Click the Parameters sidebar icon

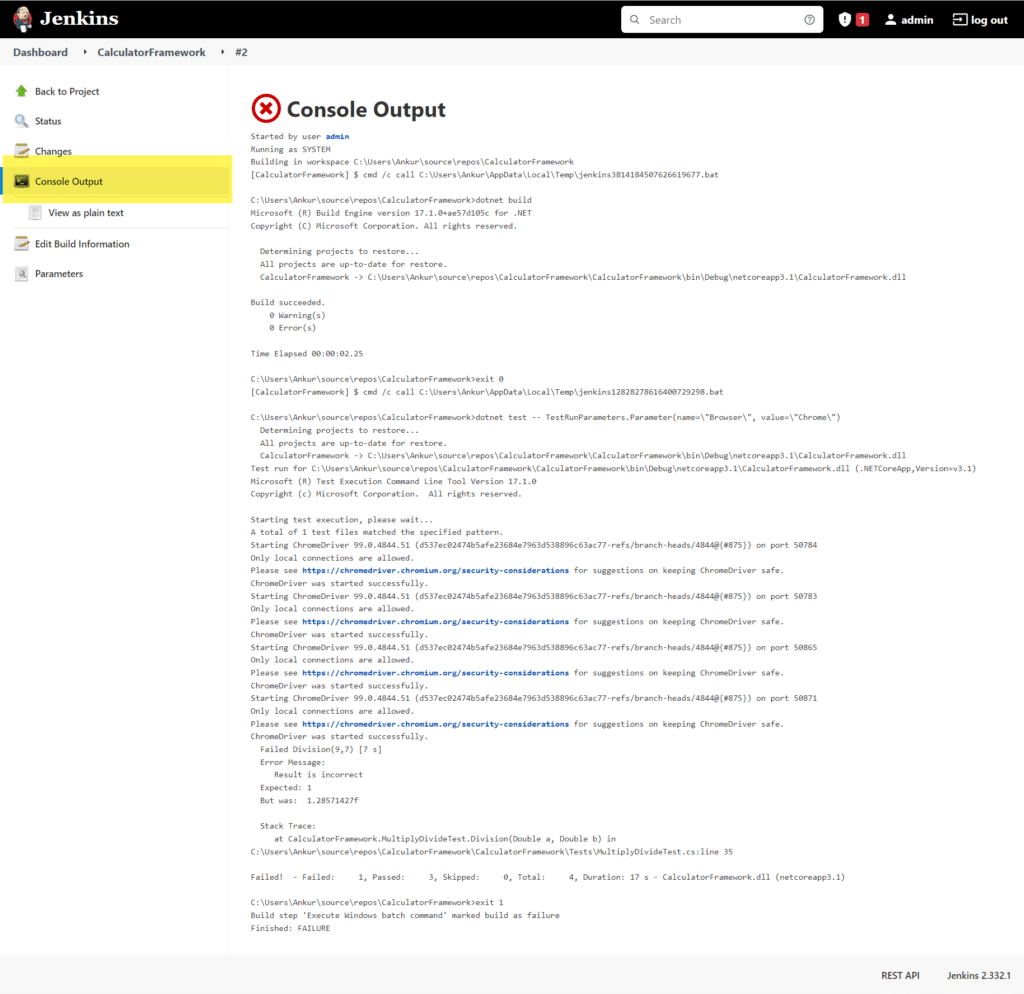click(22, 274)
